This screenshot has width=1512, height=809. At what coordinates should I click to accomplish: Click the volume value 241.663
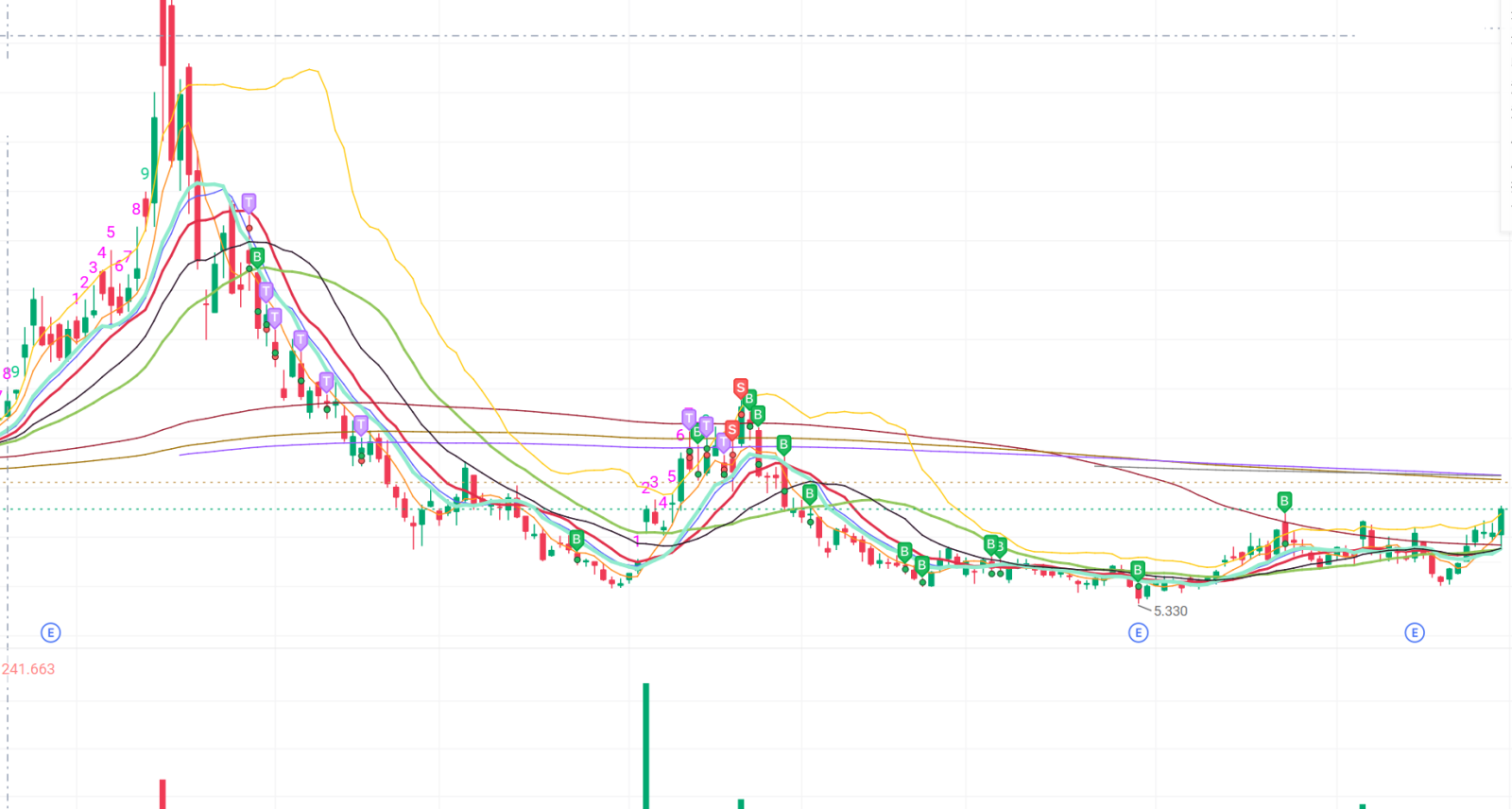click(x=28, y=669)
